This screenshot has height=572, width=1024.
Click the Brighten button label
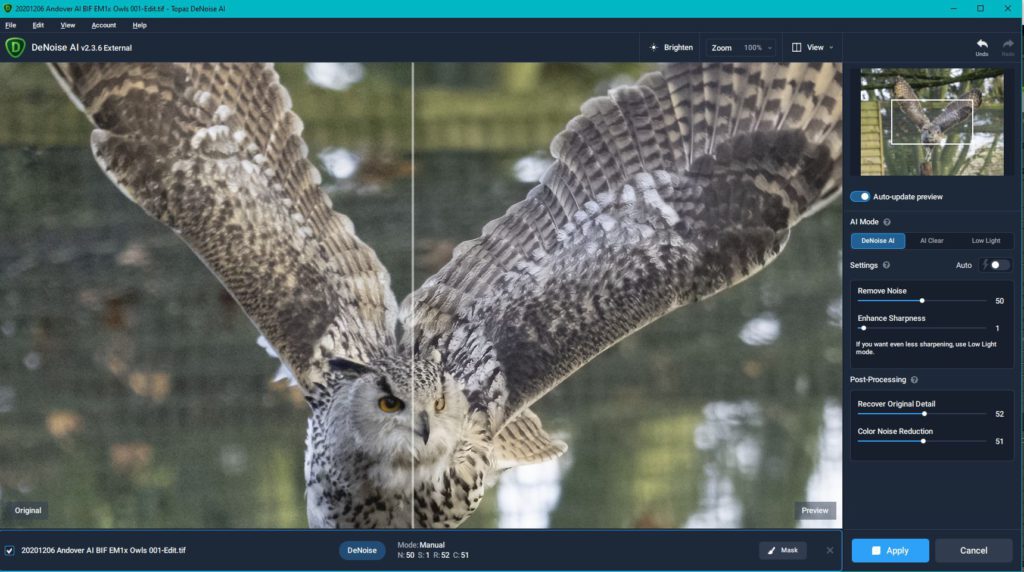coord(678,48)
